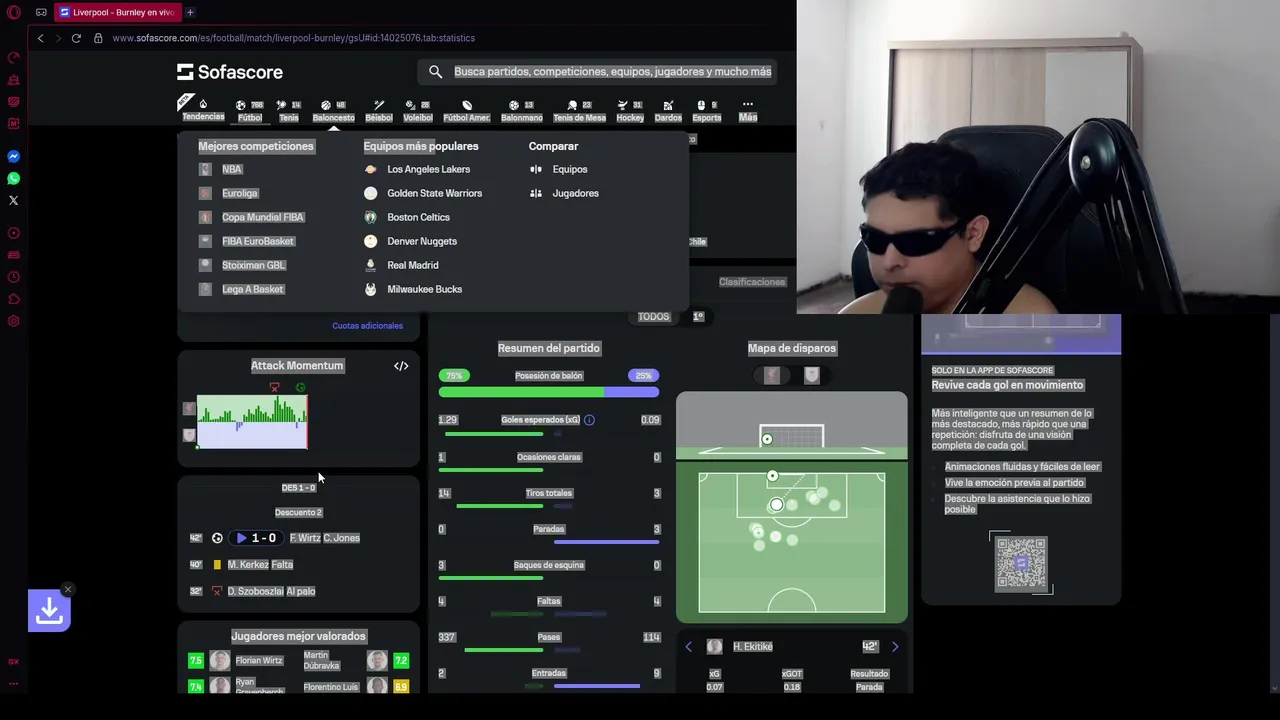Select the Liverpool team shot map filter
The width and height of the screenshot is (1280, 720).
(772, 375)
